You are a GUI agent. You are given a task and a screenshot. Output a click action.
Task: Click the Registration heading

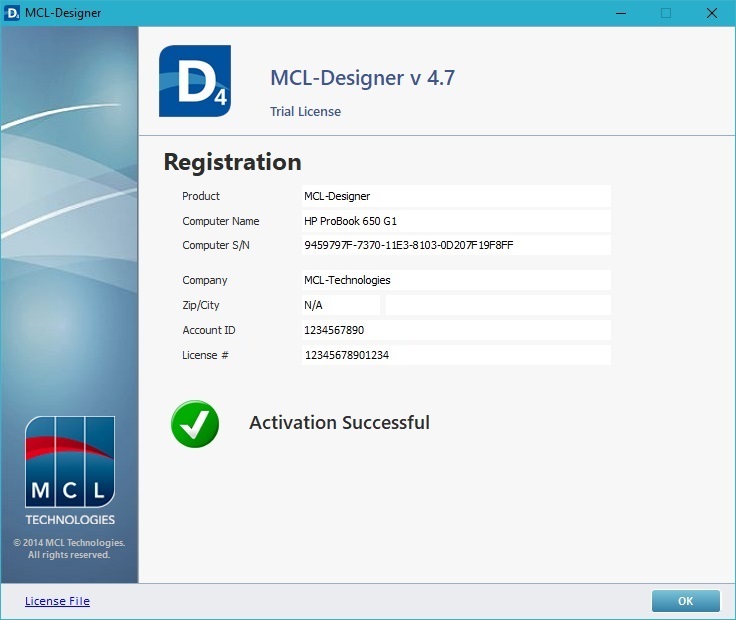point(232,162)
